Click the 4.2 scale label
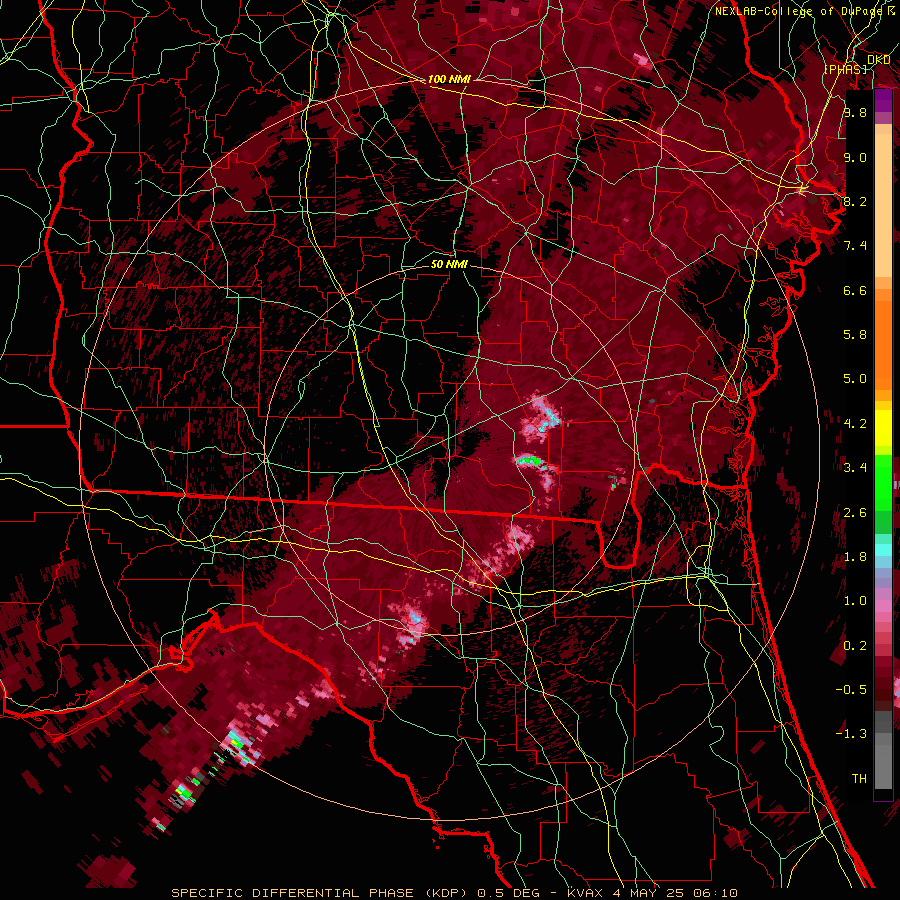This screenshot has width=900, height=900. (x=855, y=424)
